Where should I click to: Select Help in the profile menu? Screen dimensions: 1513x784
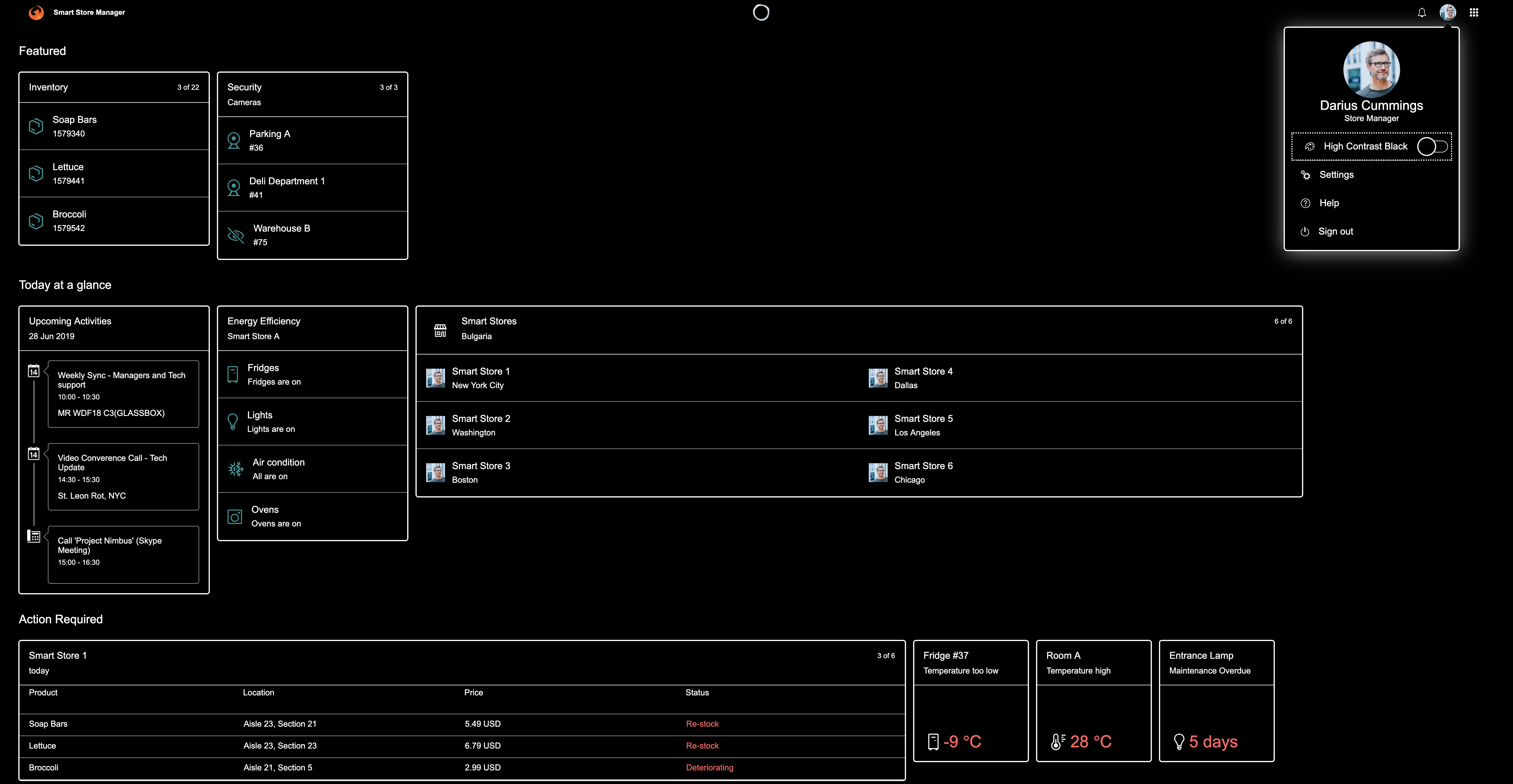click(1329, 203)
